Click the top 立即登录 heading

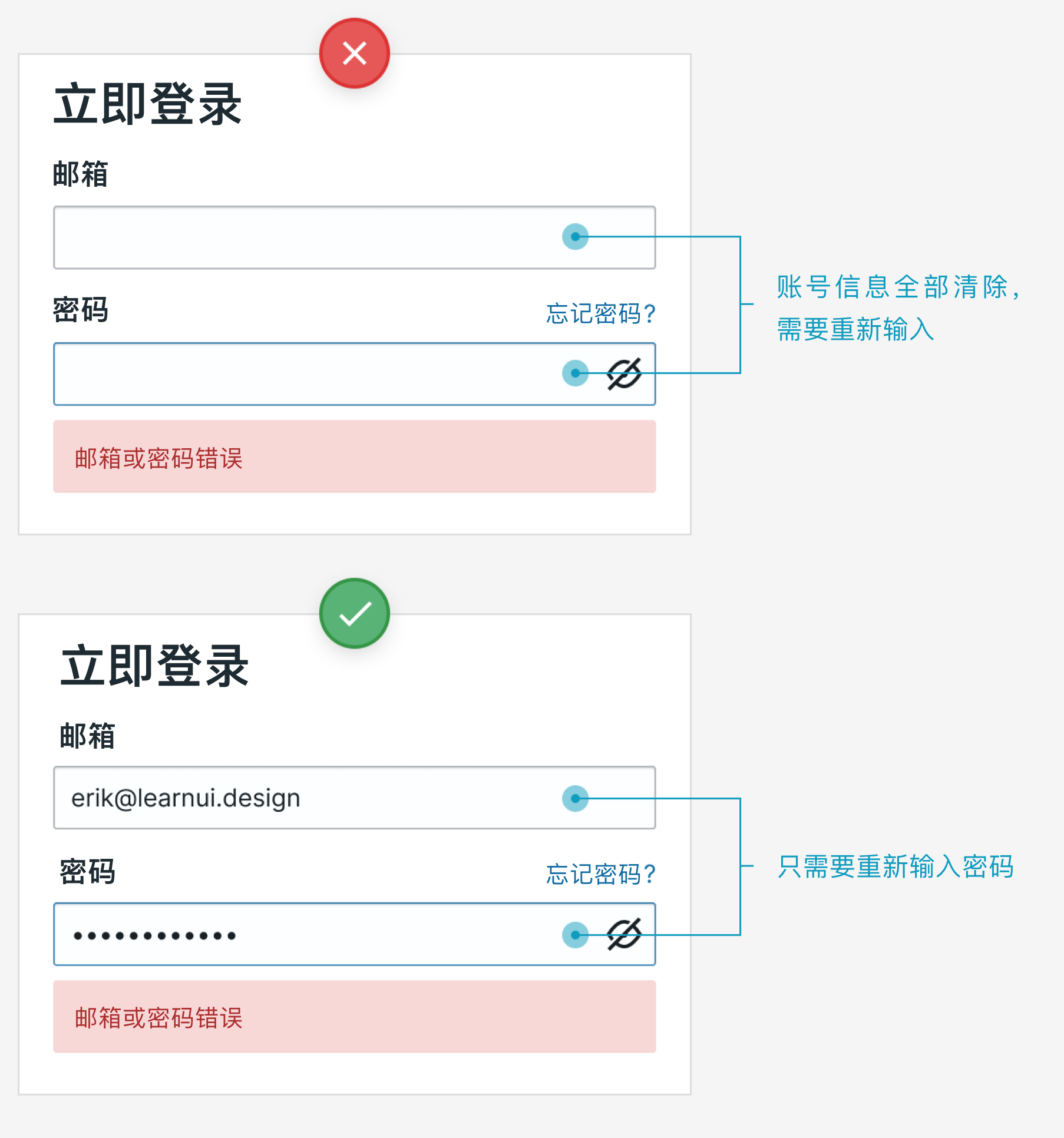148,104
